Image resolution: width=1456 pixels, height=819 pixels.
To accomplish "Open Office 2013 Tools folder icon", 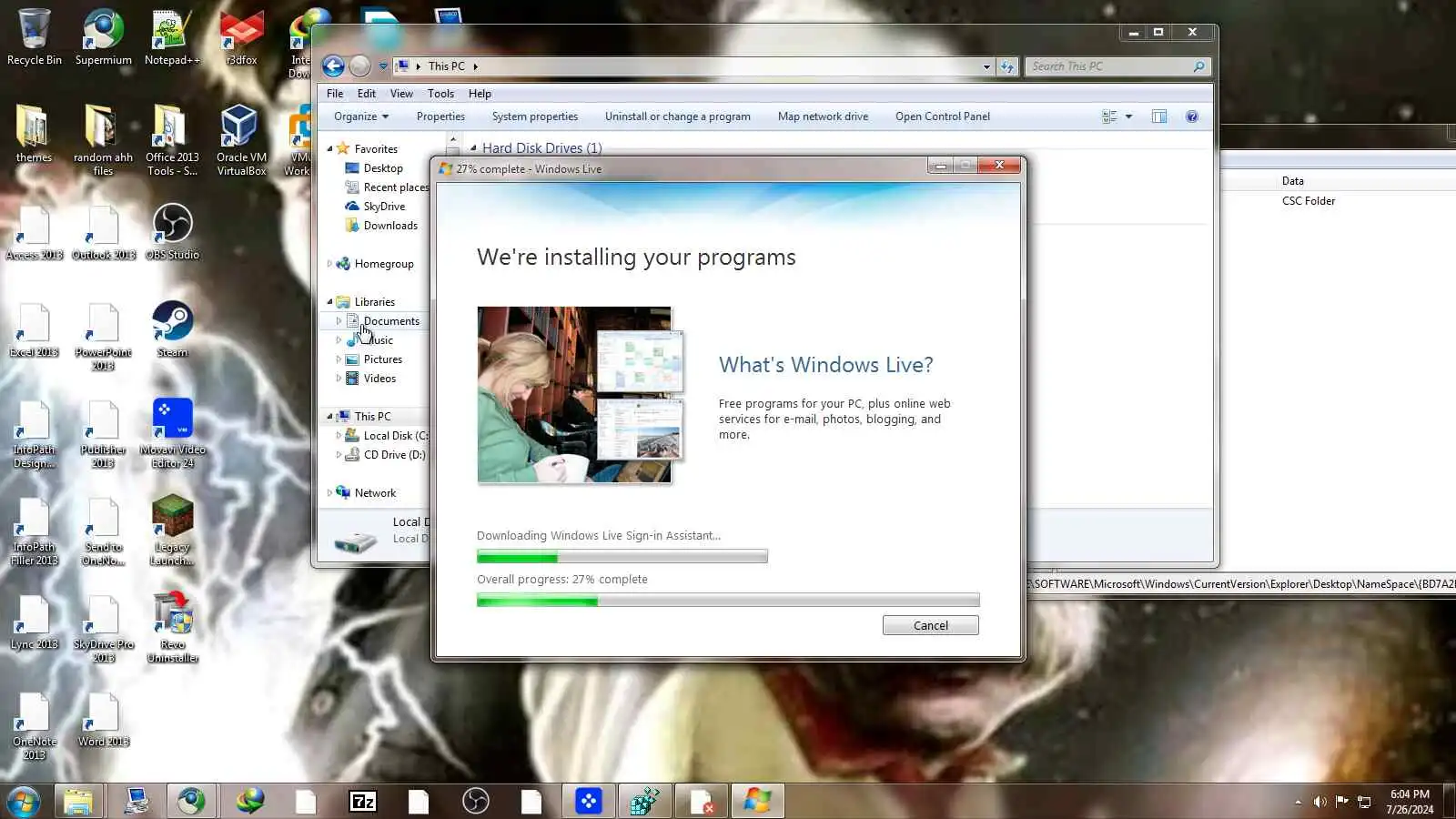I will tap(172, 139).
